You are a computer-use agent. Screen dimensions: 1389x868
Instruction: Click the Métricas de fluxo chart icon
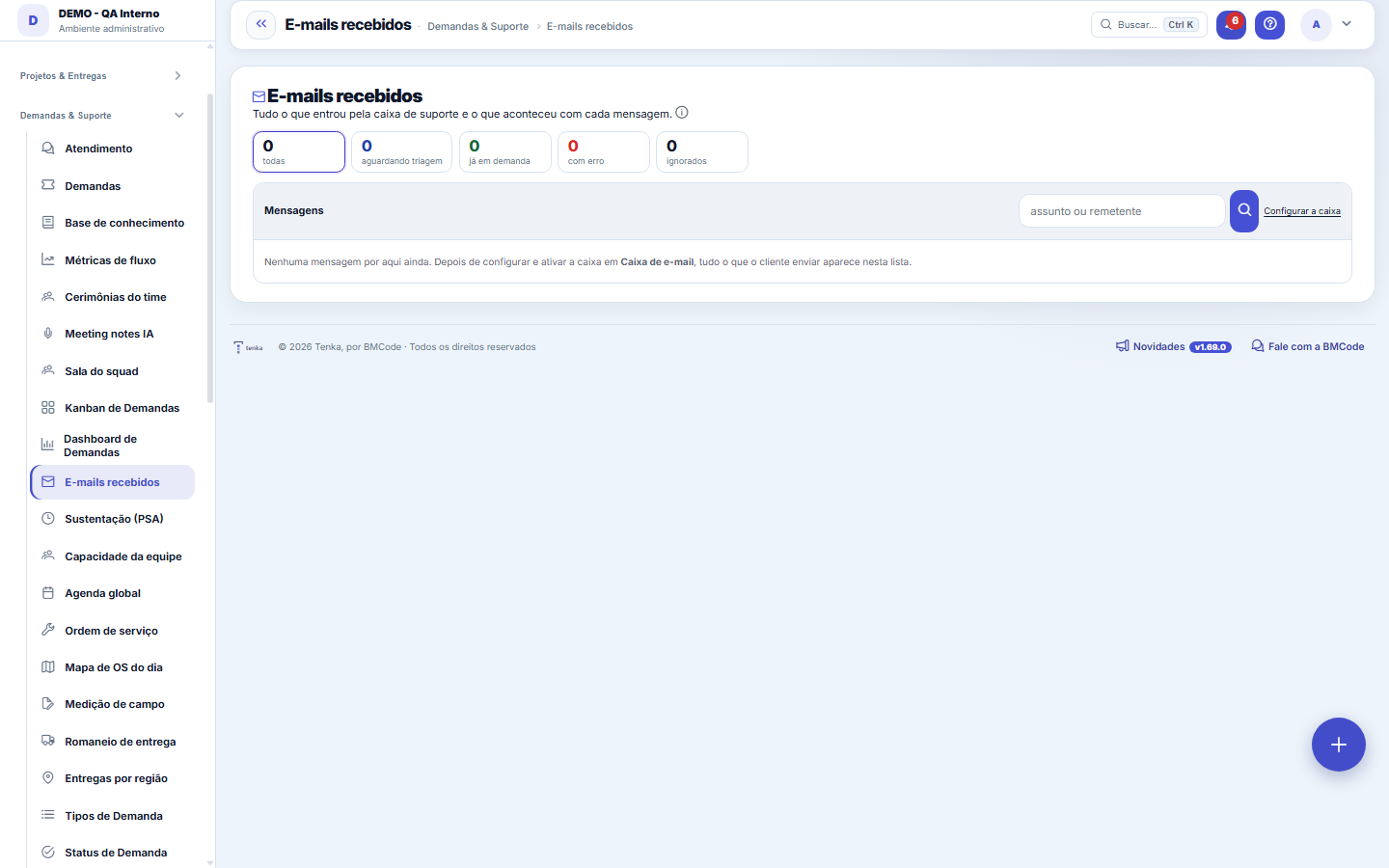[48, 259]
